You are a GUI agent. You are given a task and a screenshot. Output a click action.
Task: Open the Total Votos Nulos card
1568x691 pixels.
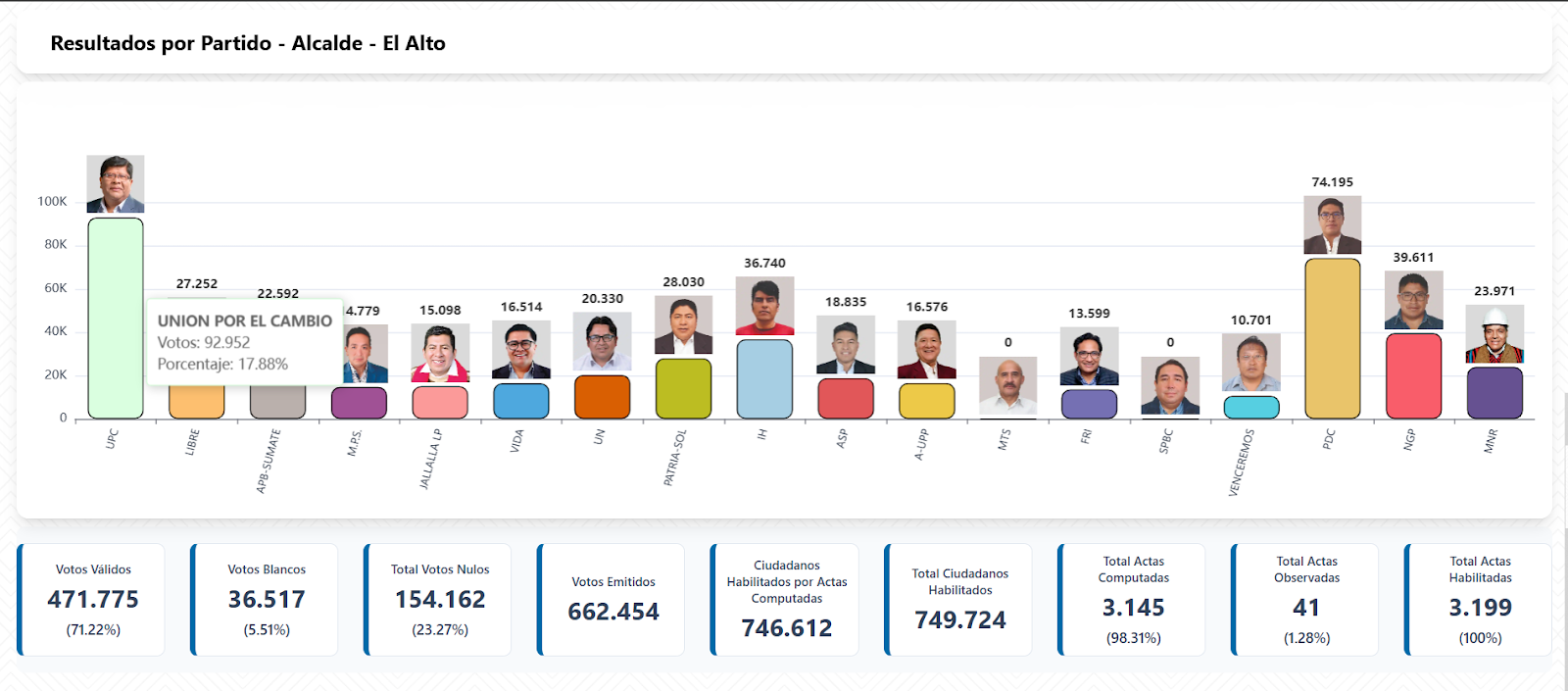coord(439,600)
